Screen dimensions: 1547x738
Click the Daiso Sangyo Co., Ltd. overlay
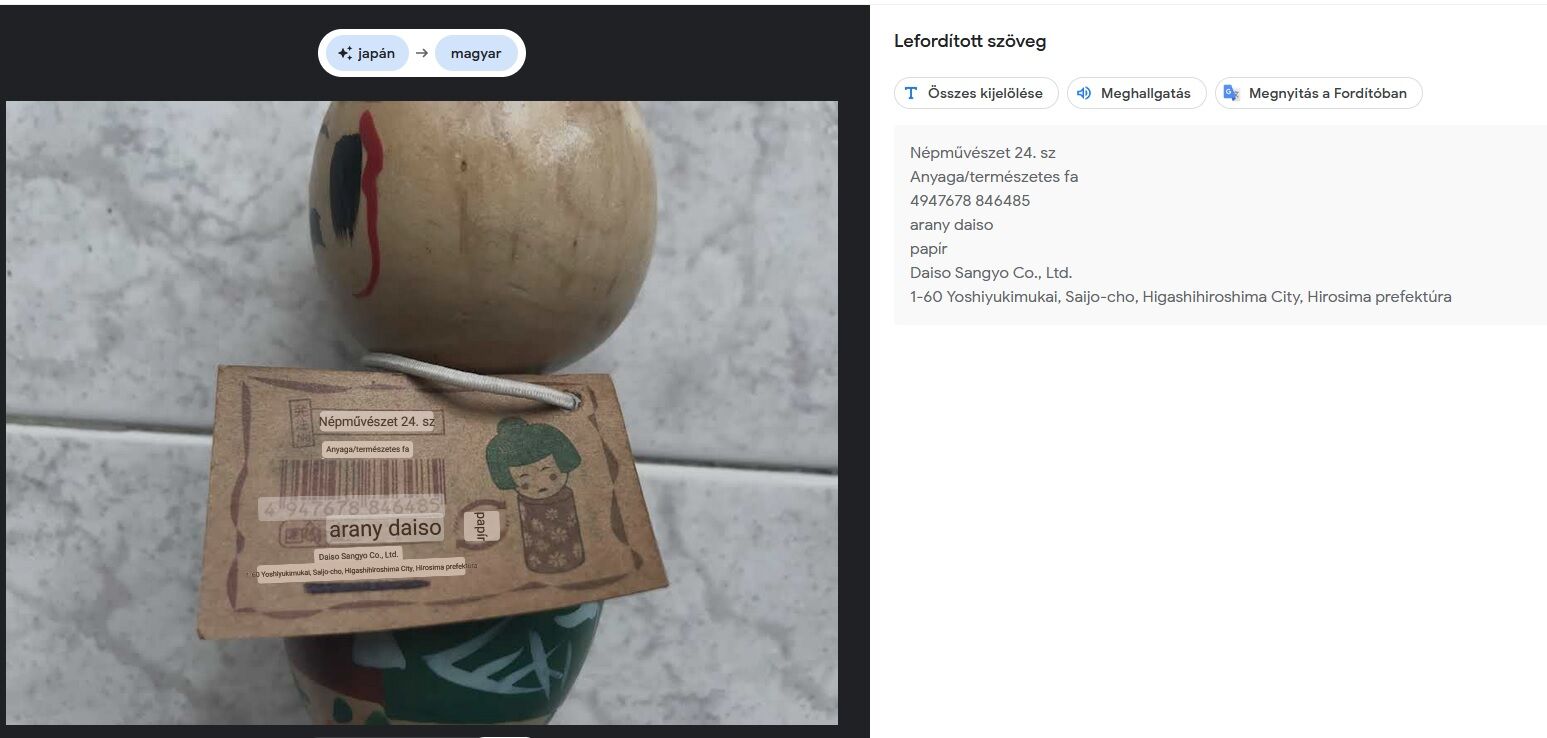click(x=358, y=555)
